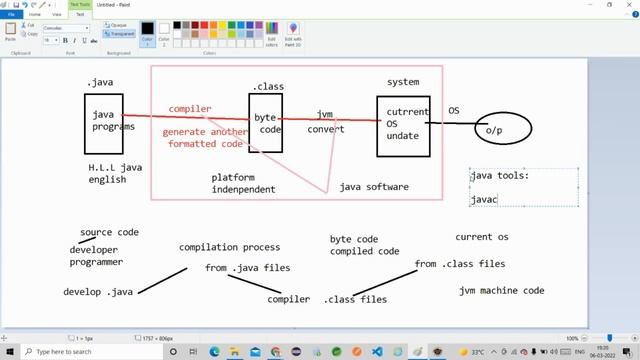Open the Customize Quick Access Toolbar dropdown
The height and width of the screenshot is (360, 640).
49,5
